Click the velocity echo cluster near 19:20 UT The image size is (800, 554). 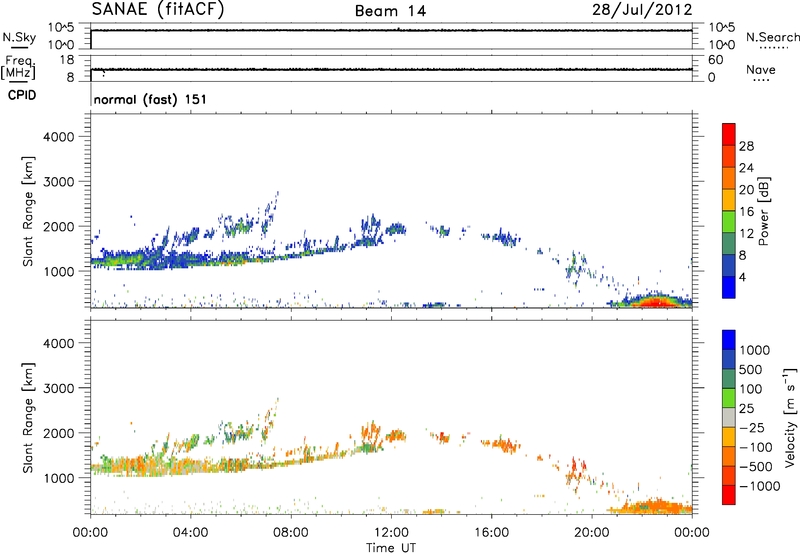click(x=576, y=475)
